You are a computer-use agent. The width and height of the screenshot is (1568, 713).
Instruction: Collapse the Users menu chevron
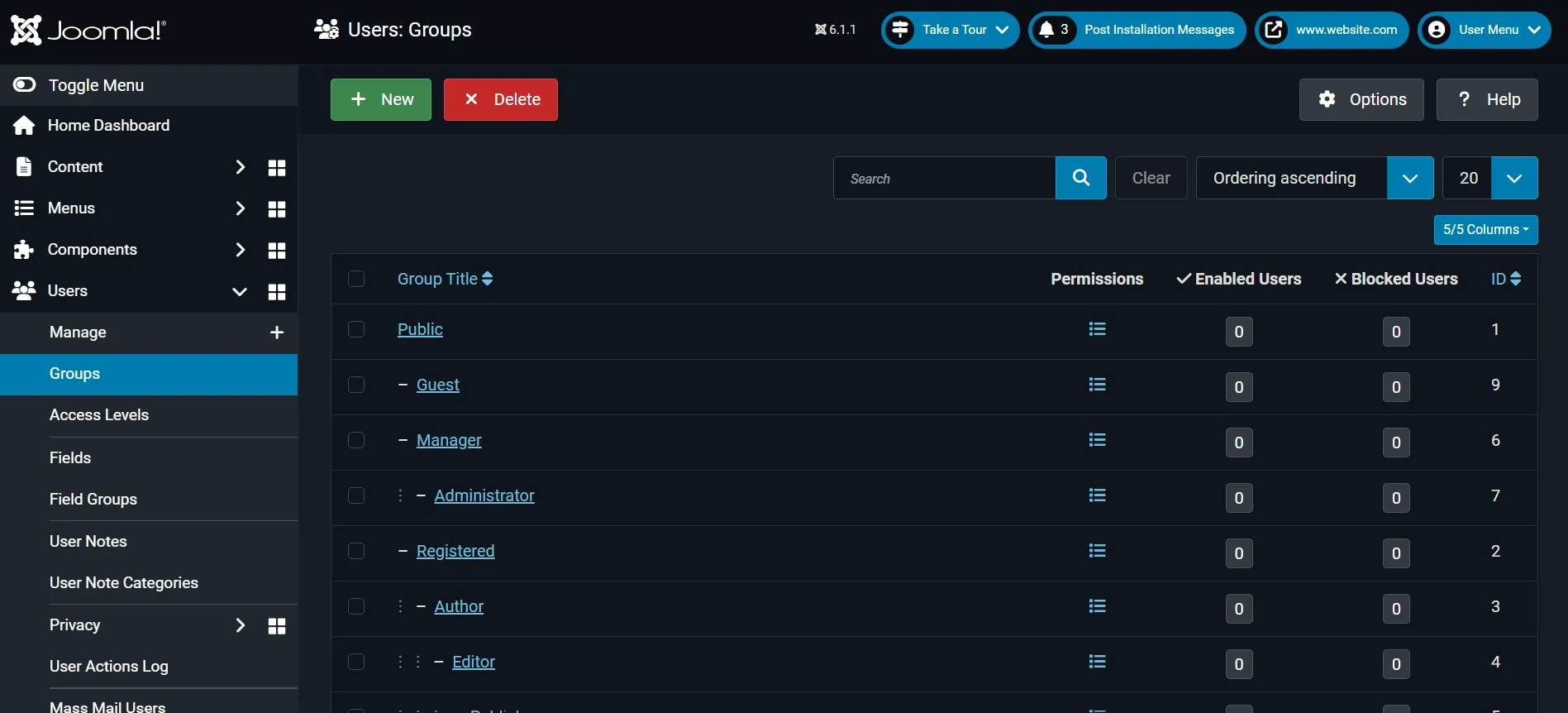pyautogui.click(x=240, y=291)
